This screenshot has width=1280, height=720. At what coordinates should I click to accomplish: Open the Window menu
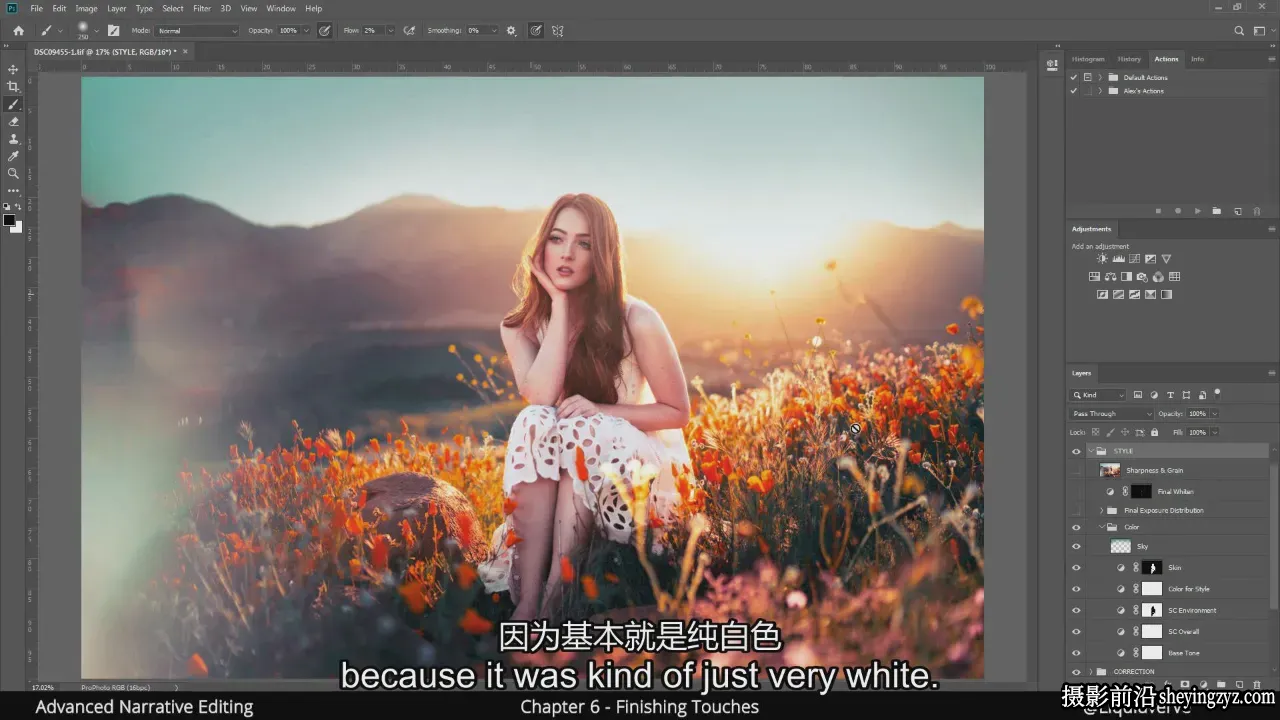tap(281, 8)
